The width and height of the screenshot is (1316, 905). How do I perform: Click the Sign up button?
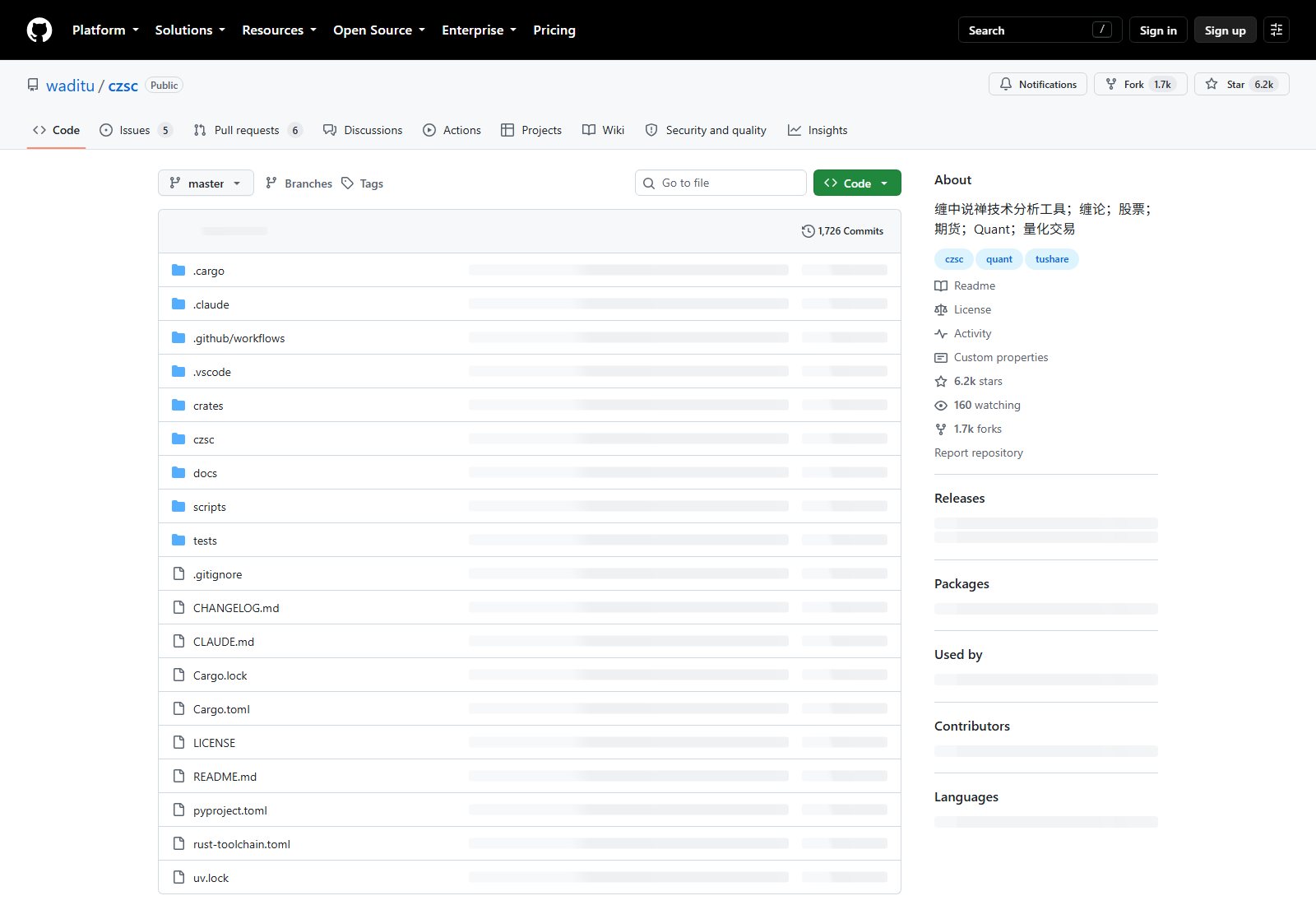point(1226,30)
